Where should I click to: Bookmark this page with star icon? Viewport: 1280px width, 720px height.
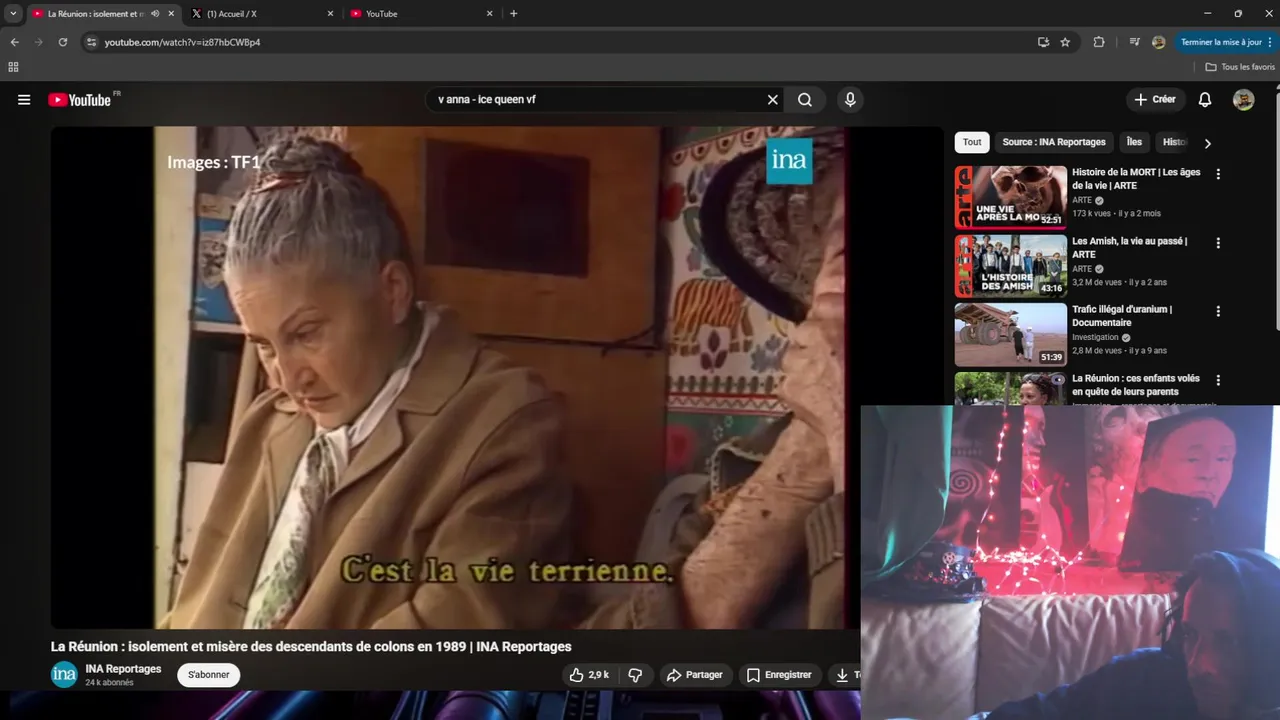pyautogui.click(x=1065, y=42)
